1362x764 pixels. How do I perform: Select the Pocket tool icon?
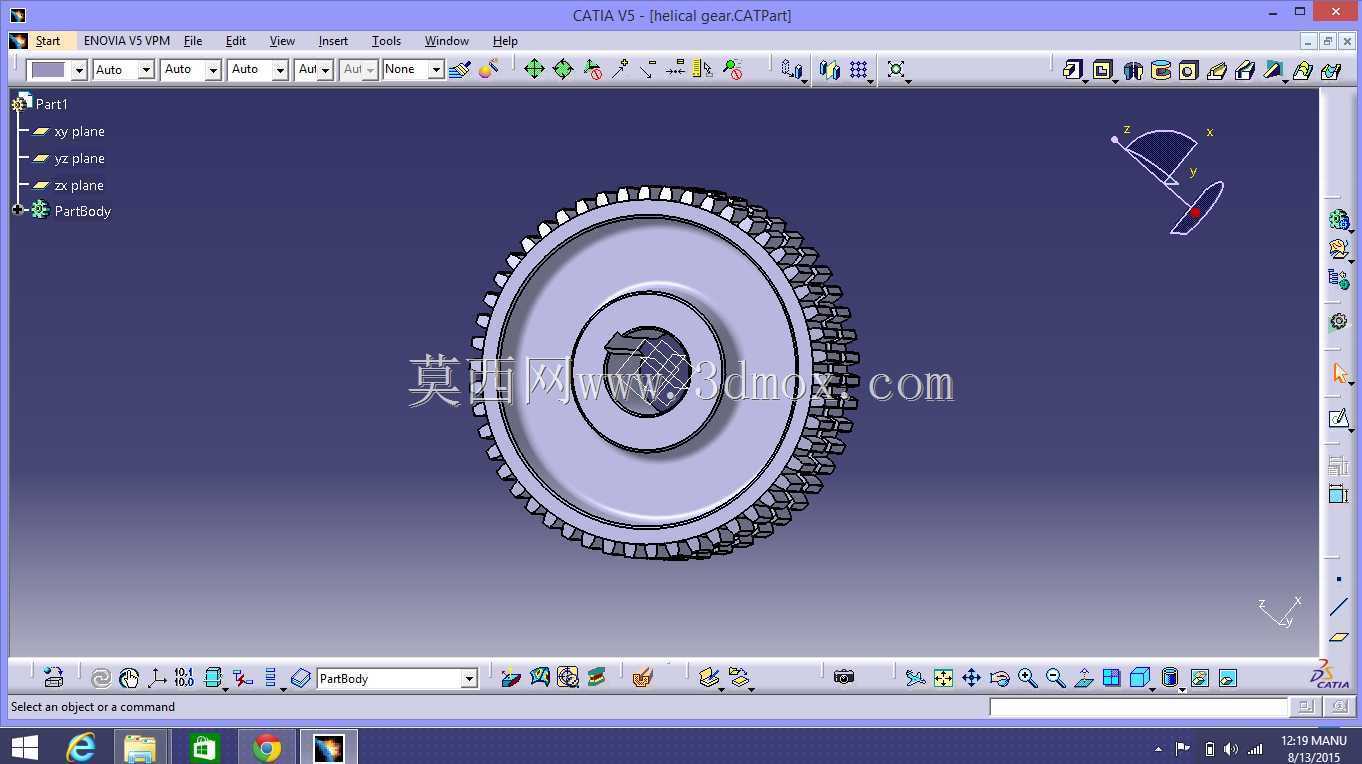tap(1102, 70)
